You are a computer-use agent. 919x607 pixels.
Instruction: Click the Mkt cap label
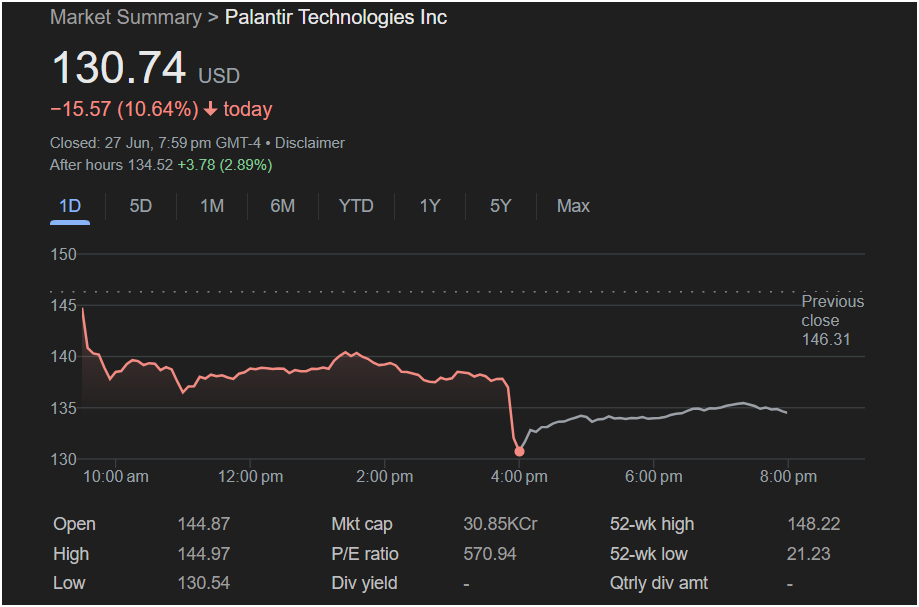coord(362,524)
